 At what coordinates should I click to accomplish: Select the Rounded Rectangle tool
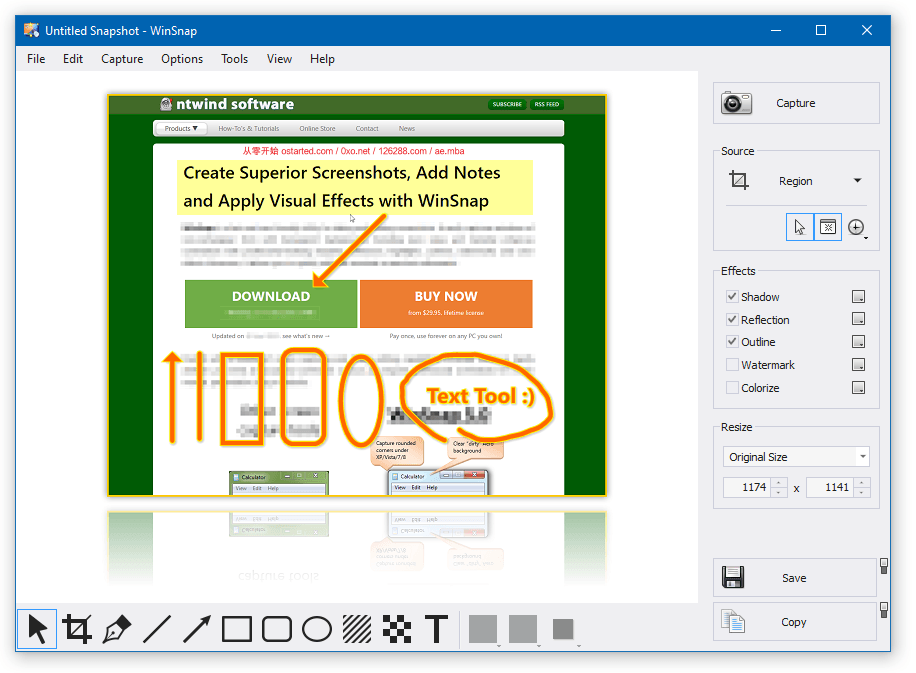point(277,629)
